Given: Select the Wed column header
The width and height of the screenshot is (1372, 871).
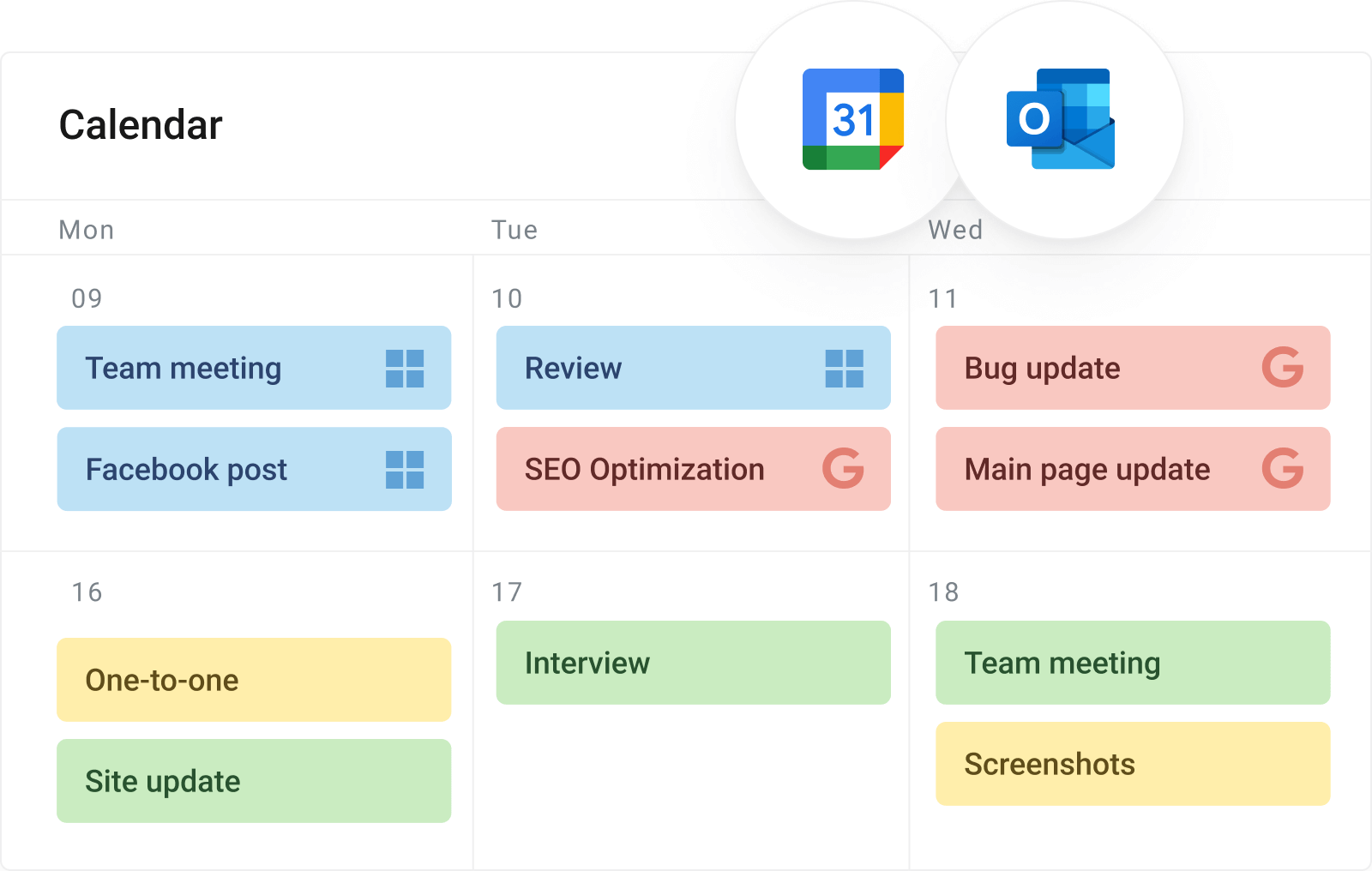Looking at the screenshot, I should [x=954, y=229].
